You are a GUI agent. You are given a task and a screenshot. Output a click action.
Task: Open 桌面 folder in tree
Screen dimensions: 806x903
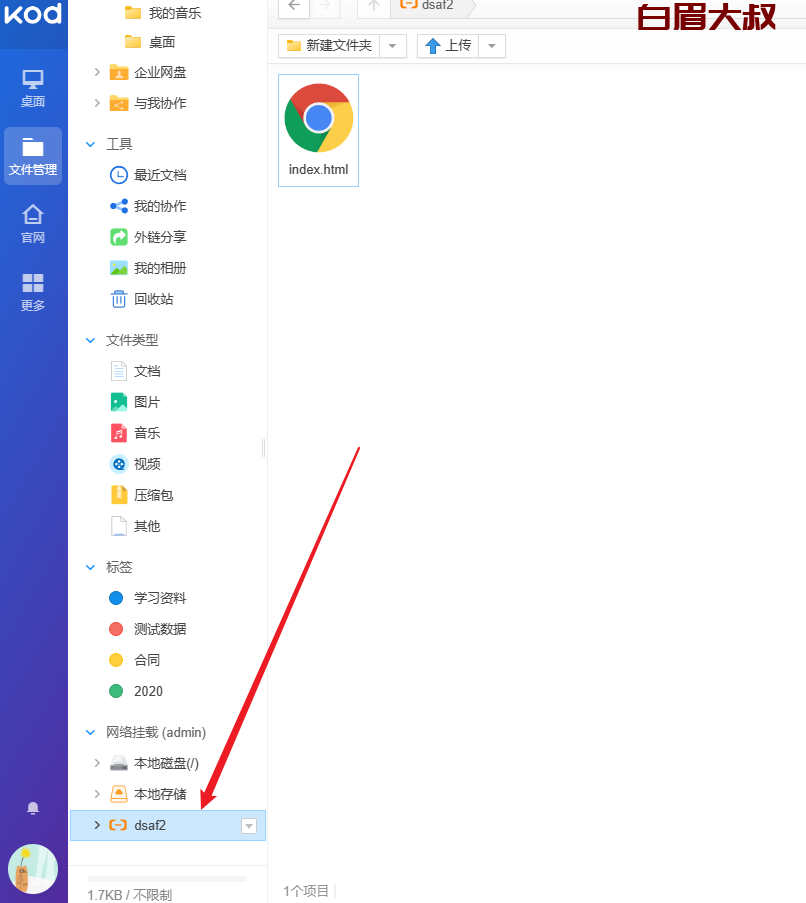pyautogui.click(x=162, y=43)
